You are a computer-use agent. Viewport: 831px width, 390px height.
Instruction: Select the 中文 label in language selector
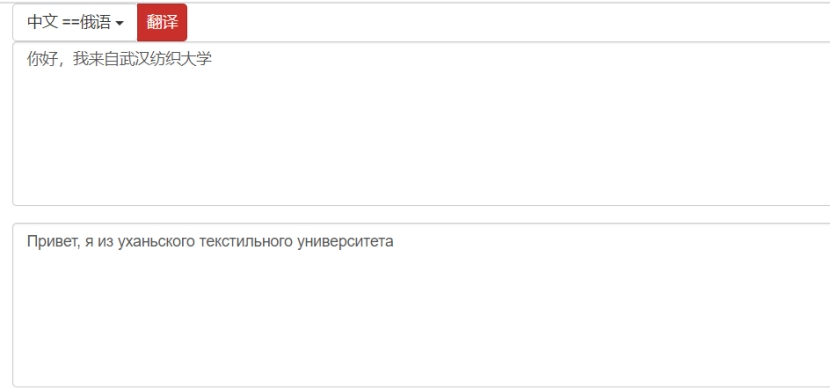click(42, 22)
